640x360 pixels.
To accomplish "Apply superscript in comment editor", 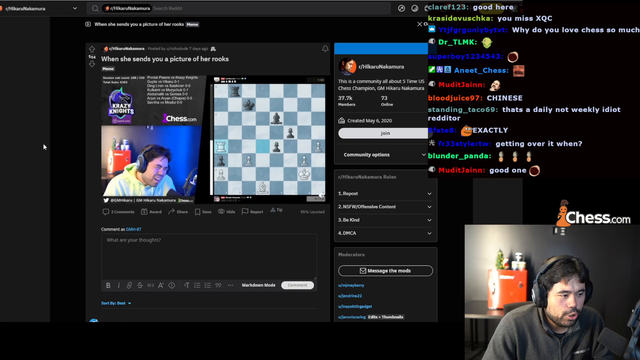I will (161, 285).
